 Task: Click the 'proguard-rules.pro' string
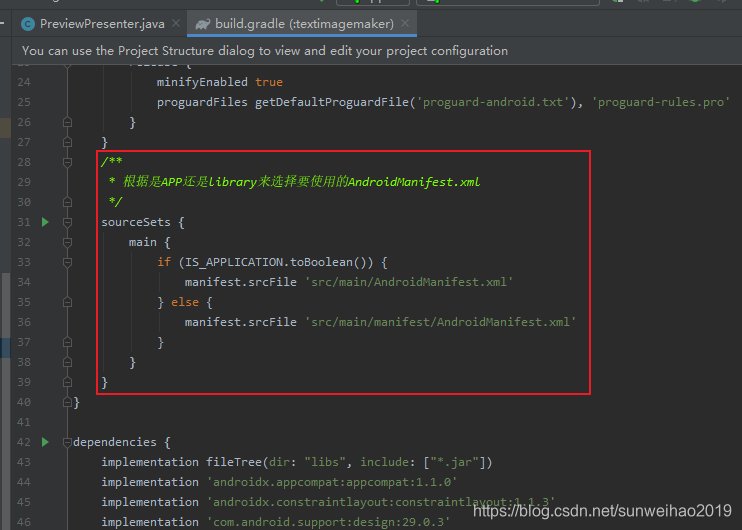(661, 102)
